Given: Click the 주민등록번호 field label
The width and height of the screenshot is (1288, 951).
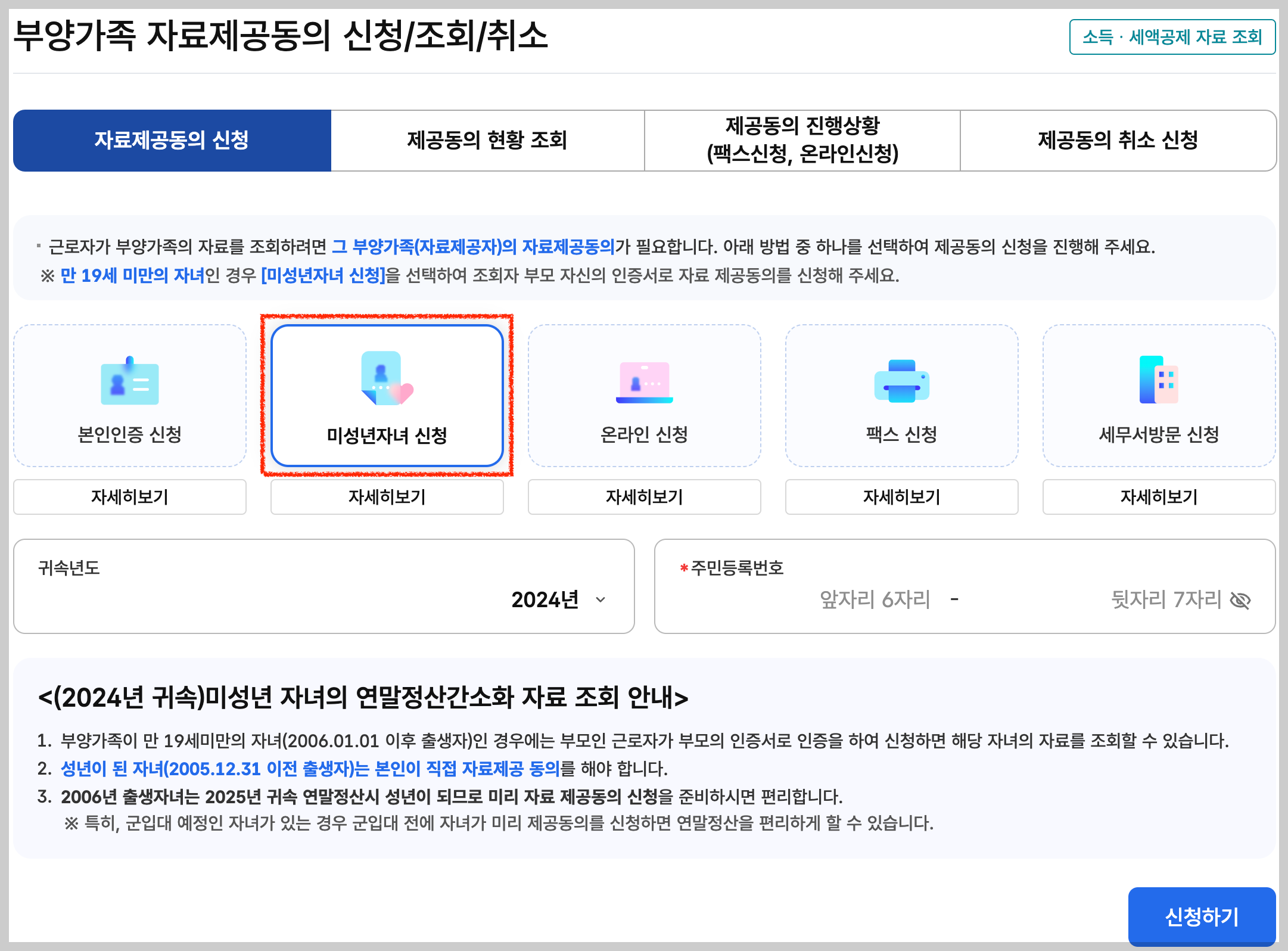Looking at the screenshot, I should 737,568.
